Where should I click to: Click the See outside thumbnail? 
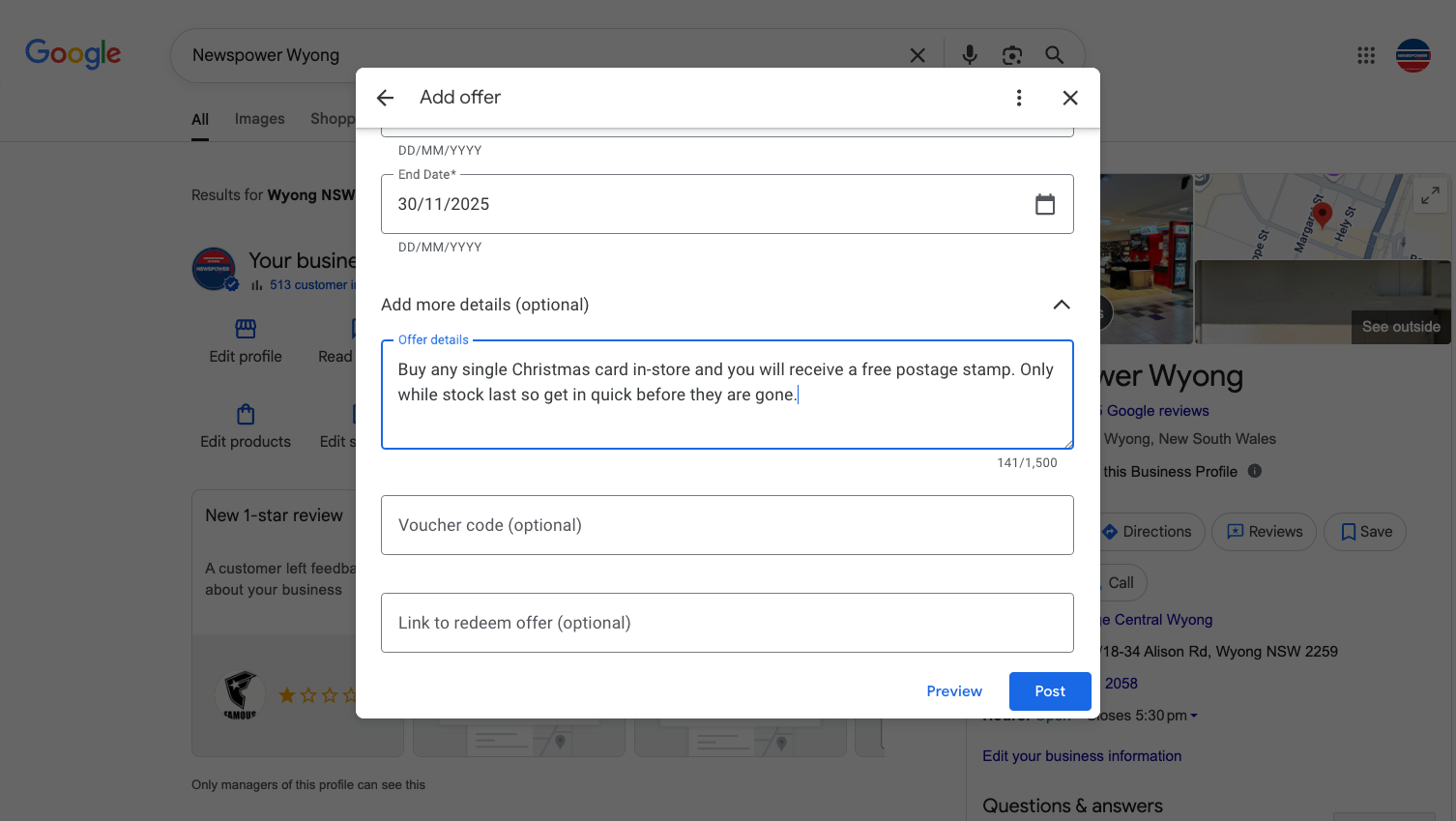[x=1323, y=302]
